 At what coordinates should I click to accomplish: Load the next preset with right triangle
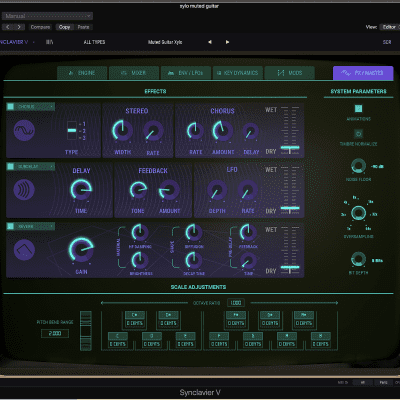(227, 42)
